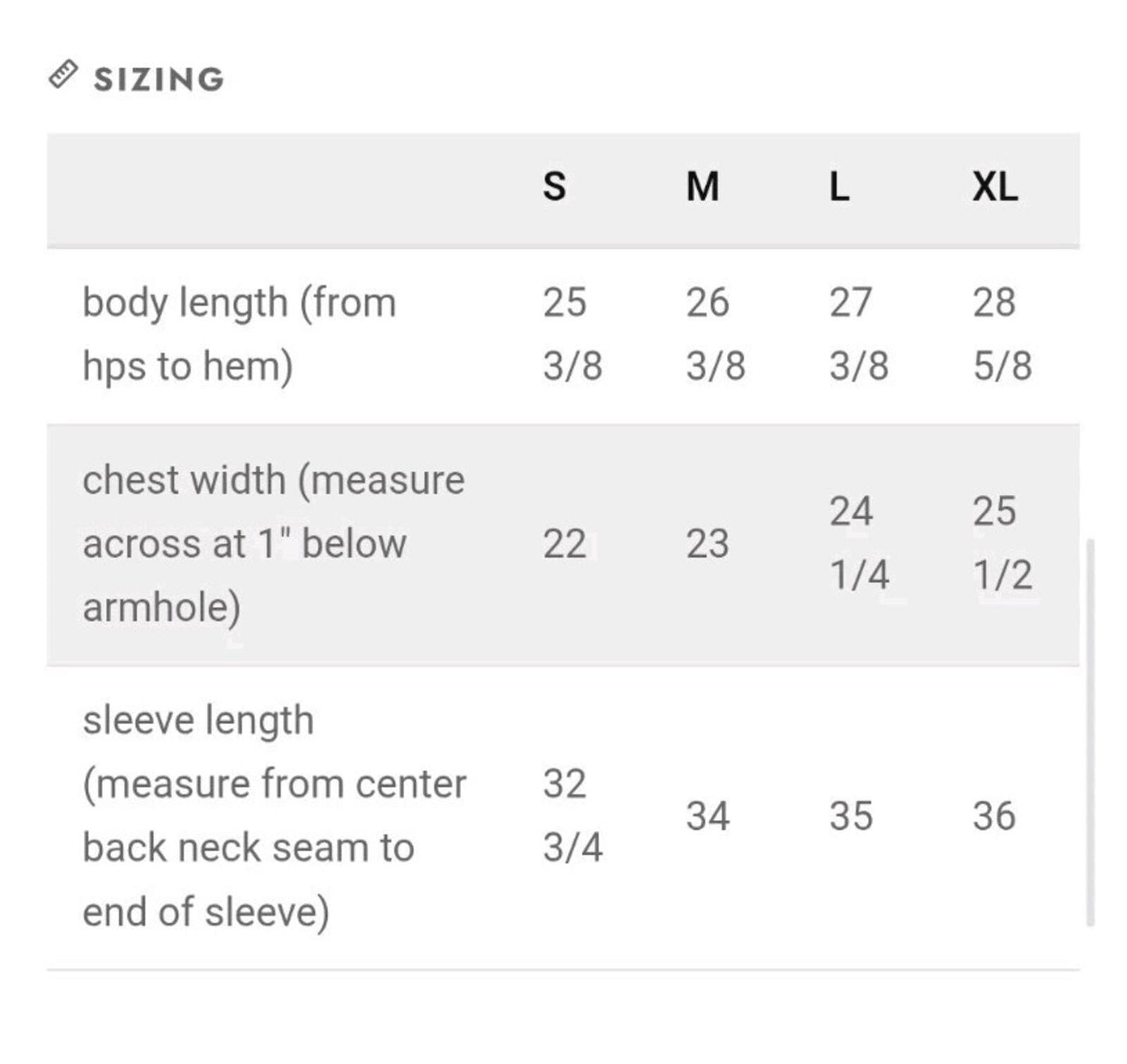Select the XL size column header
The width and height of the screenshot is (1127, 1064).
995,187
